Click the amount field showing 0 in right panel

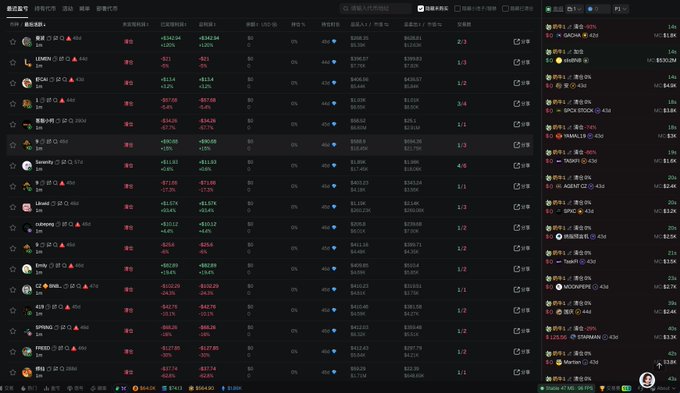coord(598,9)
